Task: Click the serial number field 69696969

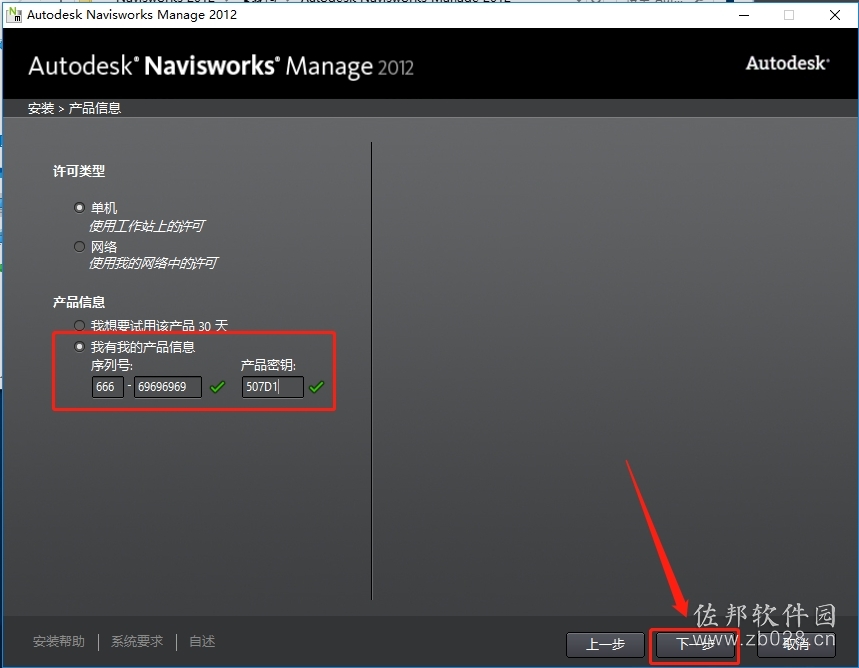Action: click(168, 387)
